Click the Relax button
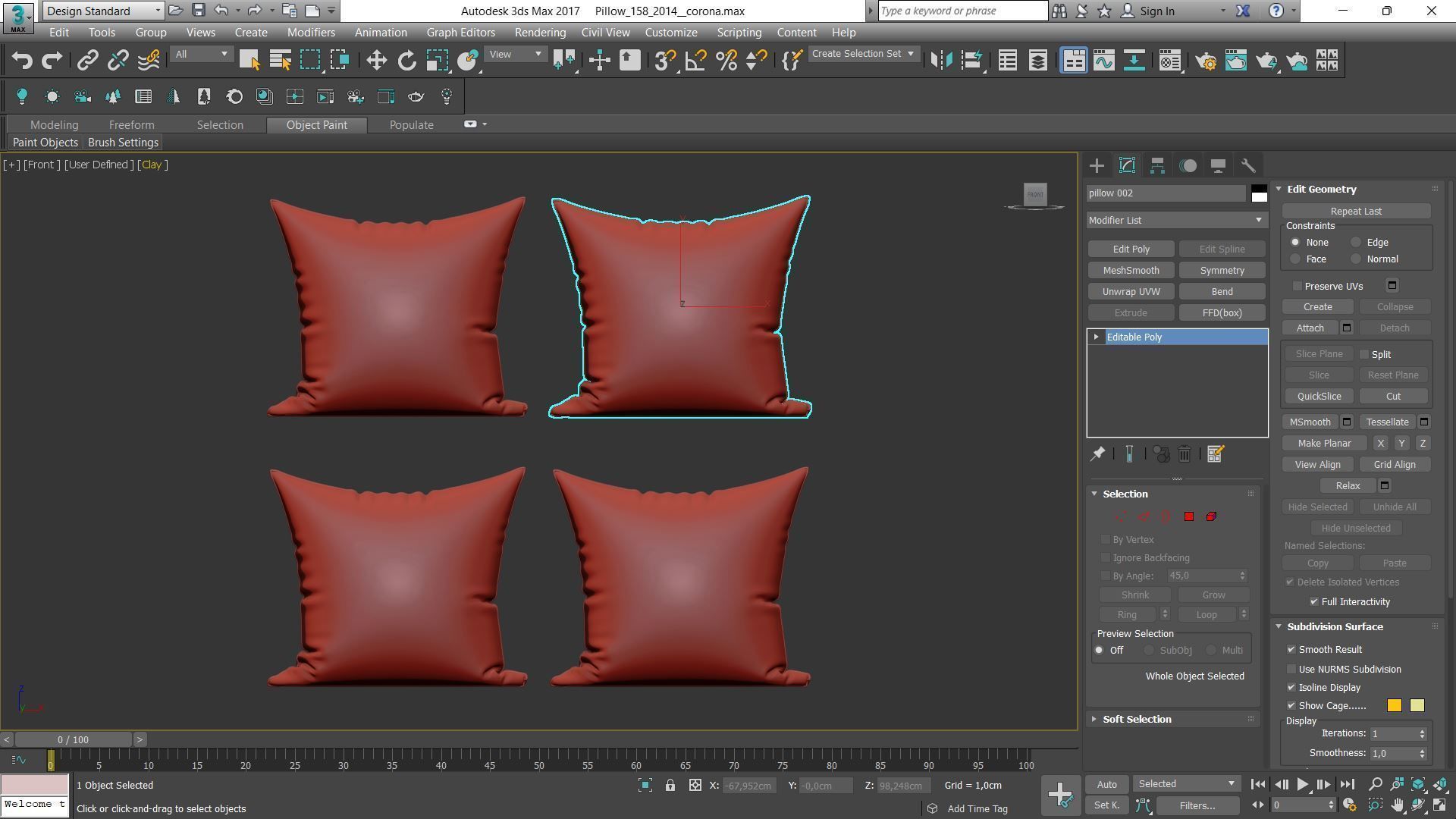Viewport: 1456px width, 819px height. coord(1348,486)
